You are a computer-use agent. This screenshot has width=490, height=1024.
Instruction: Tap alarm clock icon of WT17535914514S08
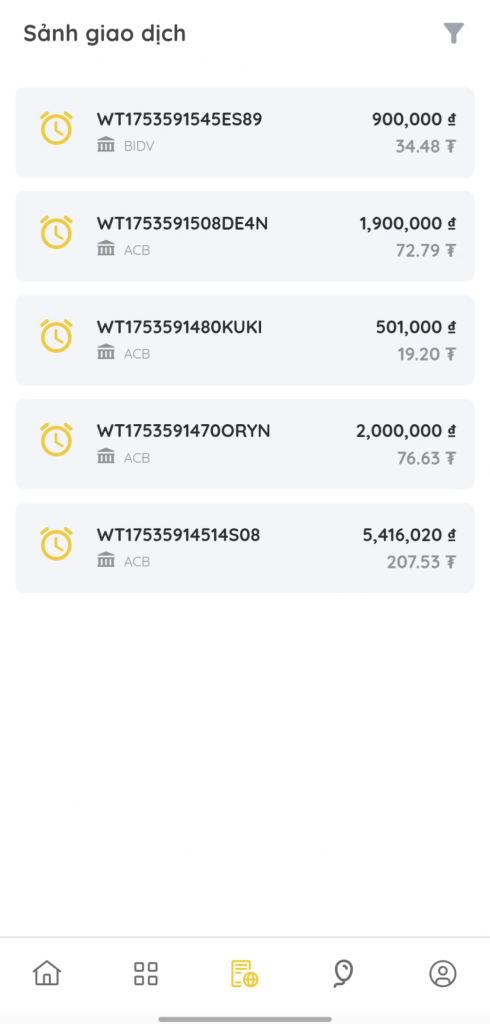[56, 543]
